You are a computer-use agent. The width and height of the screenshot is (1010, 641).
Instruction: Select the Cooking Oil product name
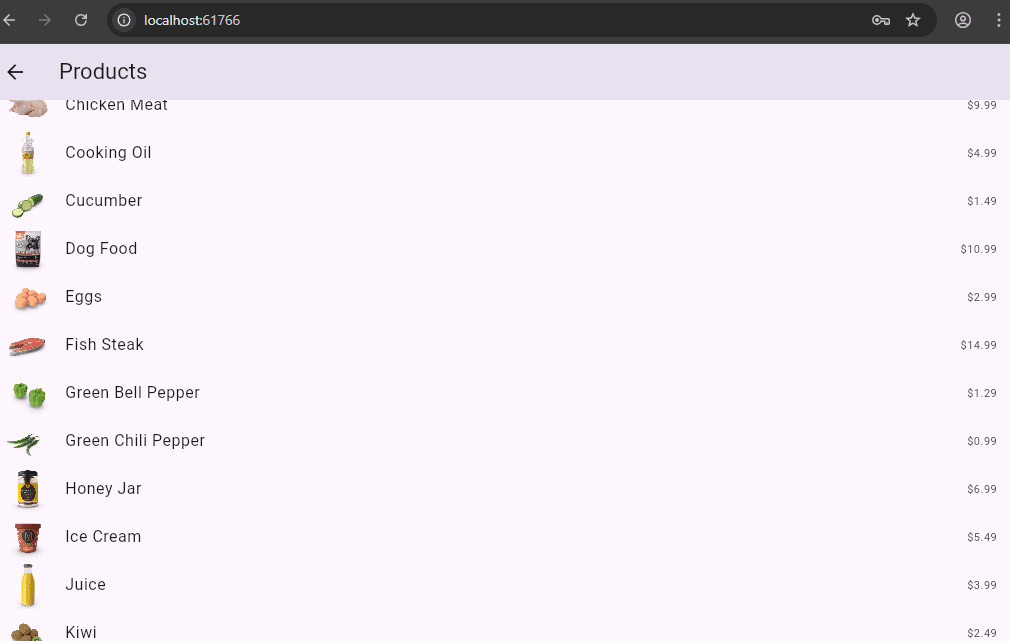coord(108,153)
